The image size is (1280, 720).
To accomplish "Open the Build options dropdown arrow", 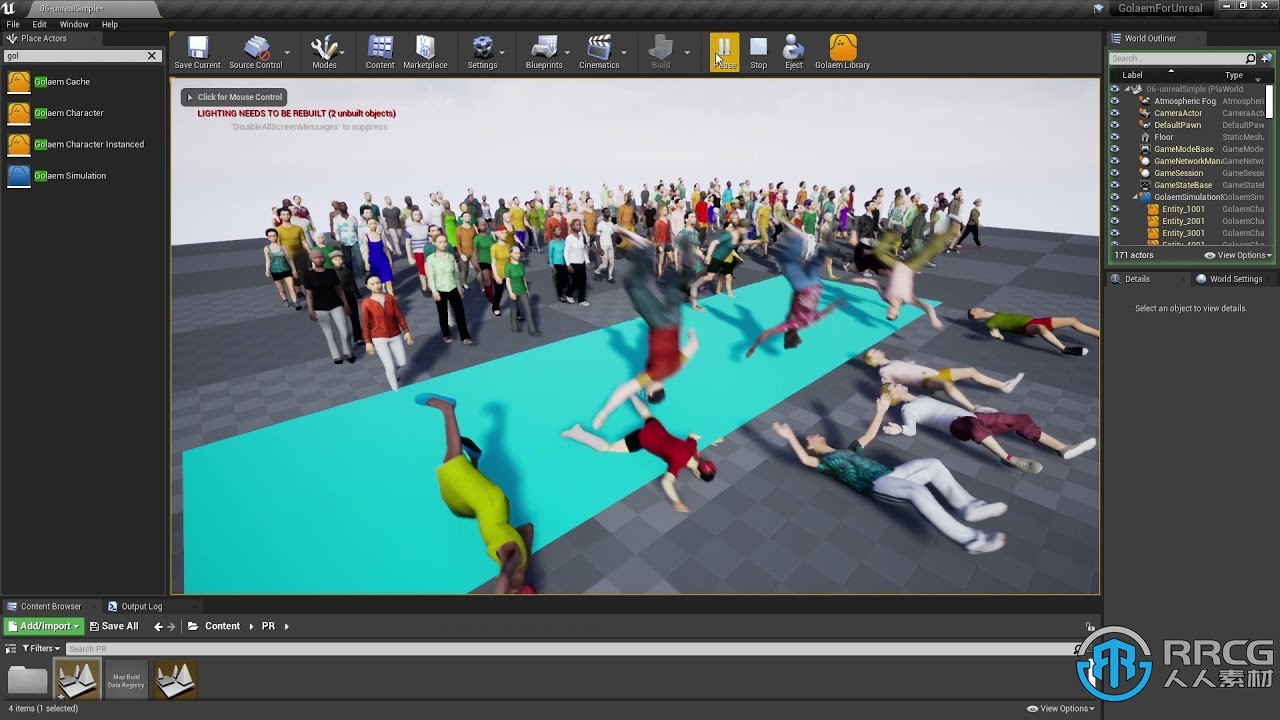I will click(686, 52).
